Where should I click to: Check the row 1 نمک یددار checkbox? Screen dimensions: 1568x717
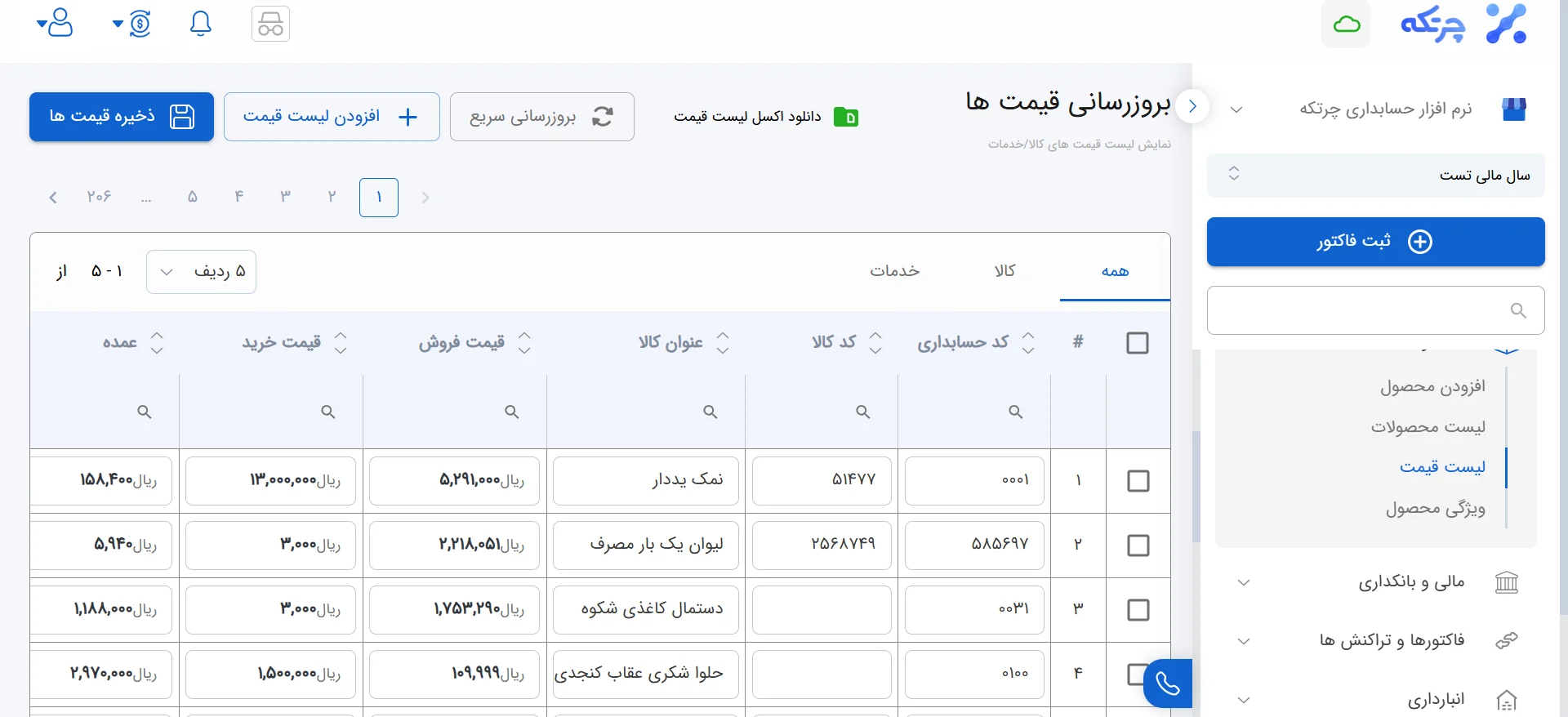tap(1138, 481)
